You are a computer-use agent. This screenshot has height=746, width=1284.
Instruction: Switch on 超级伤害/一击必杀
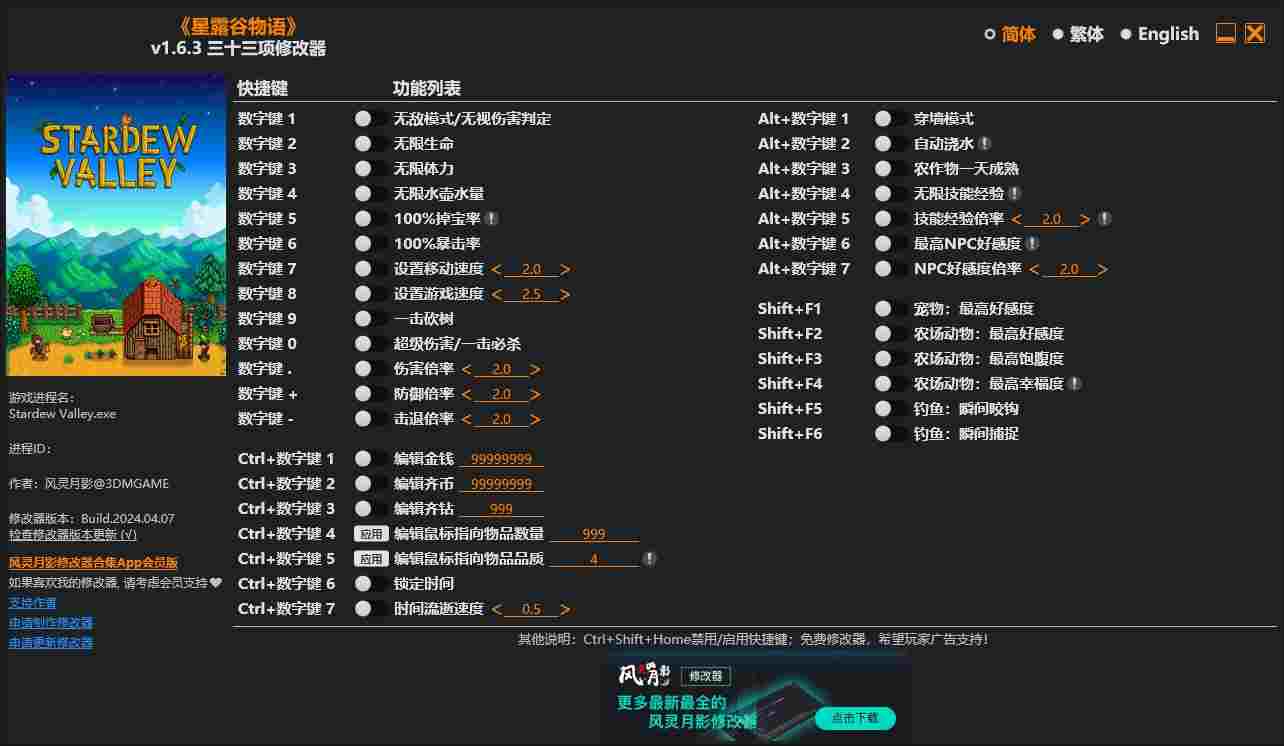(x=371, y=343)
